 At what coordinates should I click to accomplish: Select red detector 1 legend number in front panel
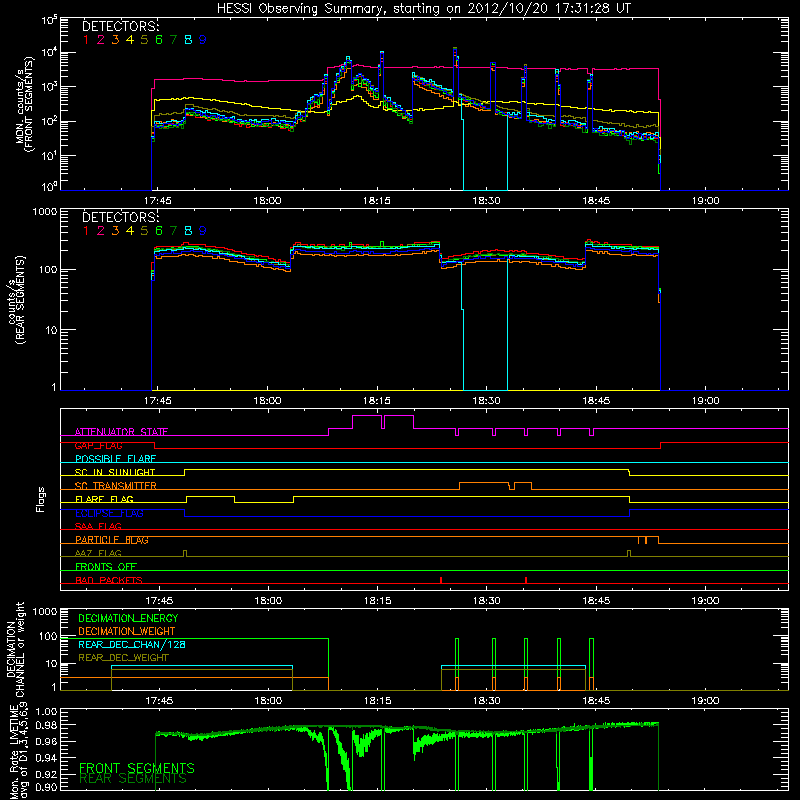(86, 40)
